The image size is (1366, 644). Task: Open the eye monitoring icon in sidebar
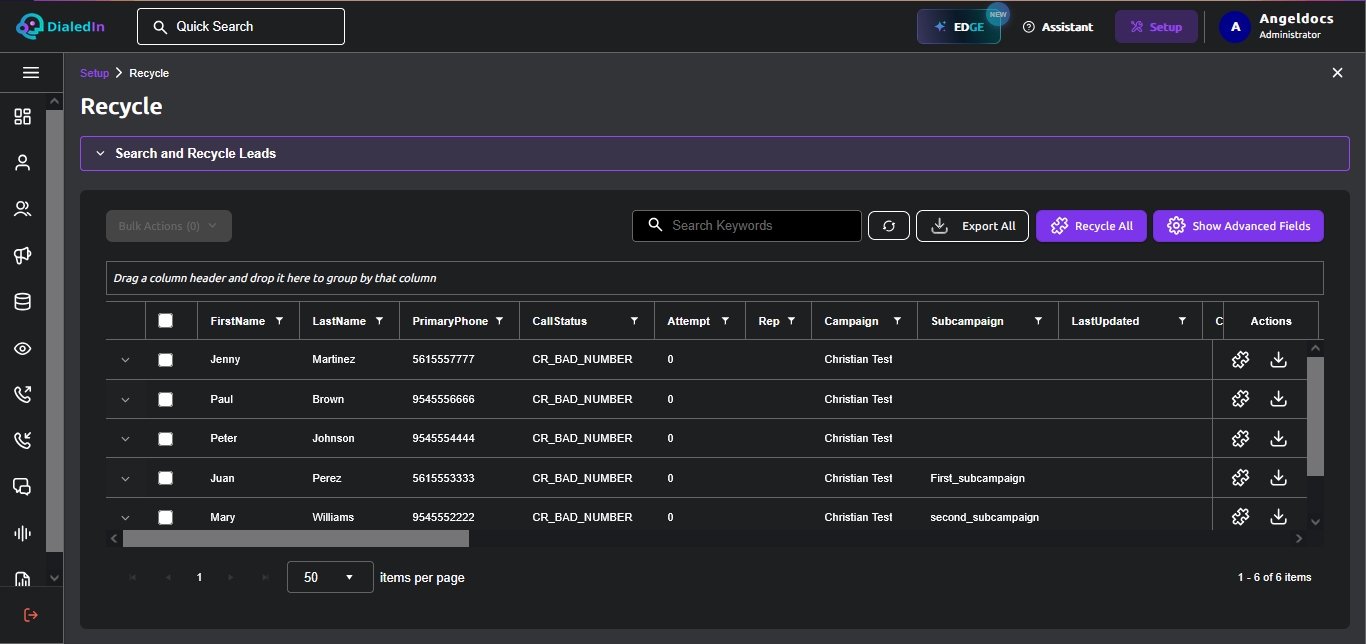[x=23, y=348]
